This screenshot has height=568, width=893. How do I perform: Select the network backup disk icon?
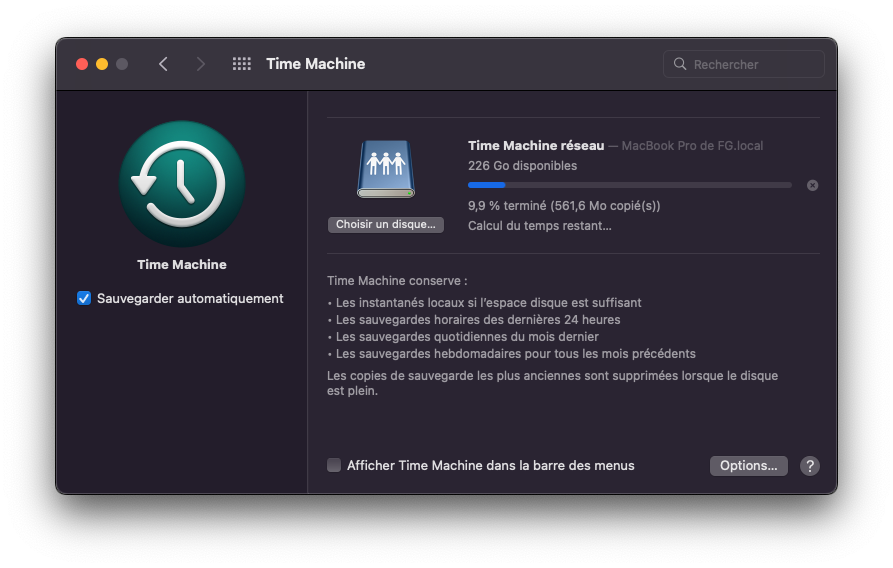[x=386, y=169]
